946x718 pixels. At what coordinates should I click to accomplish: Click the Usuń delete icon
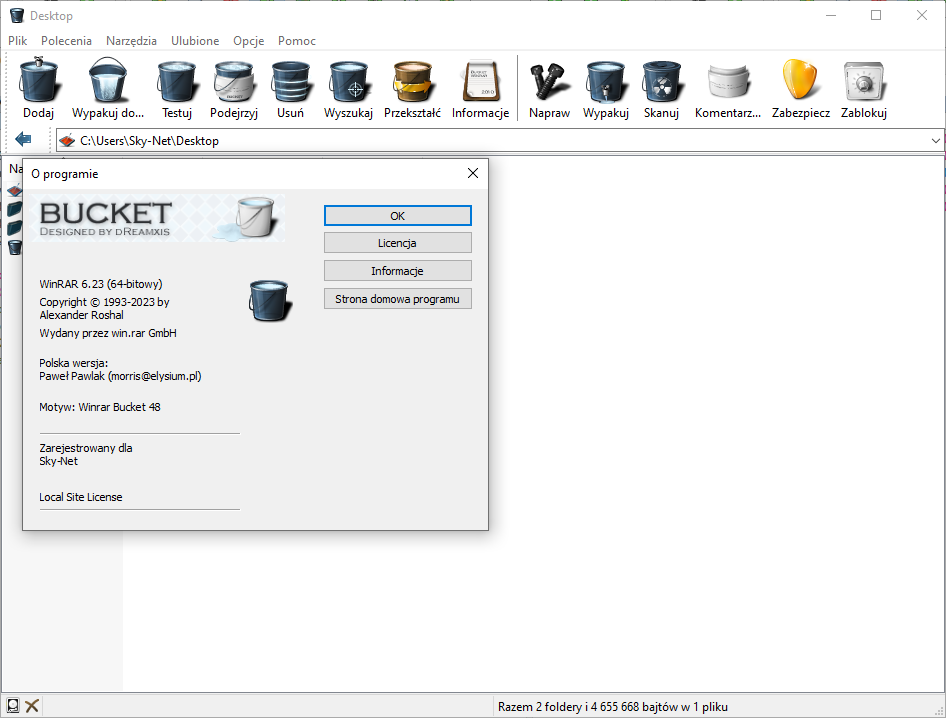290,80
